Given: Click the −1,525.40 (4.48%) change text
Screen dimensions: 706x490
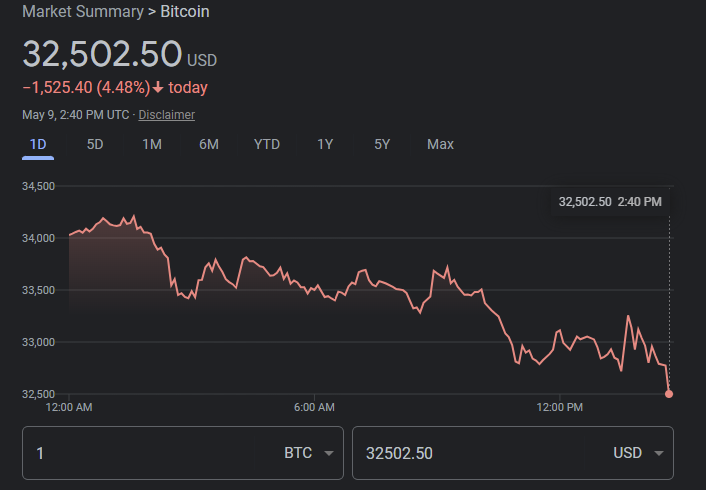Looking at the screenshot, I should pyautogui.click(x=86, y=87).
